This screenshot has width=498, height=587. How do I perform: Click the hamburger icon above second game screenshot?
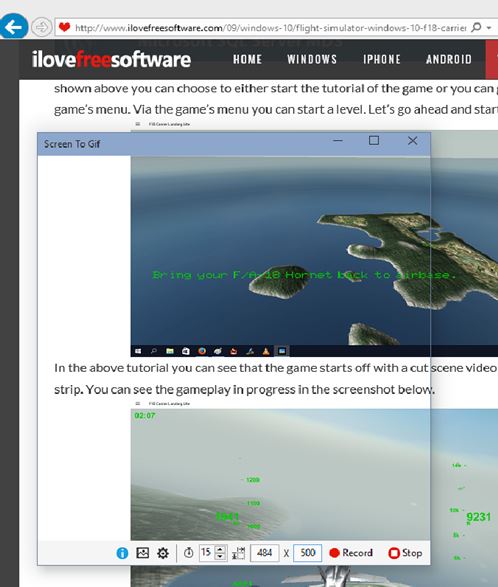[x=137, y=404]
